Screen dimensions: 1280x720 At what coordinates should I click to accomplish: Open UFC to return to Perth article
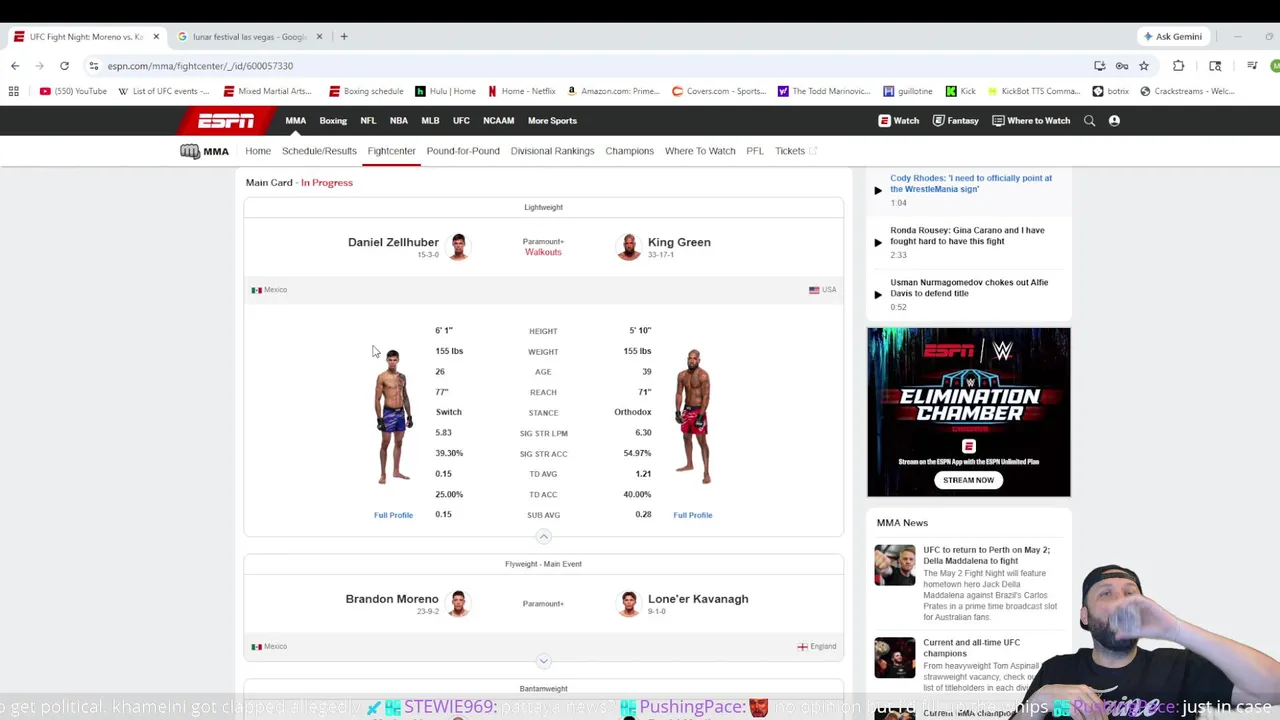pos(986,555)
